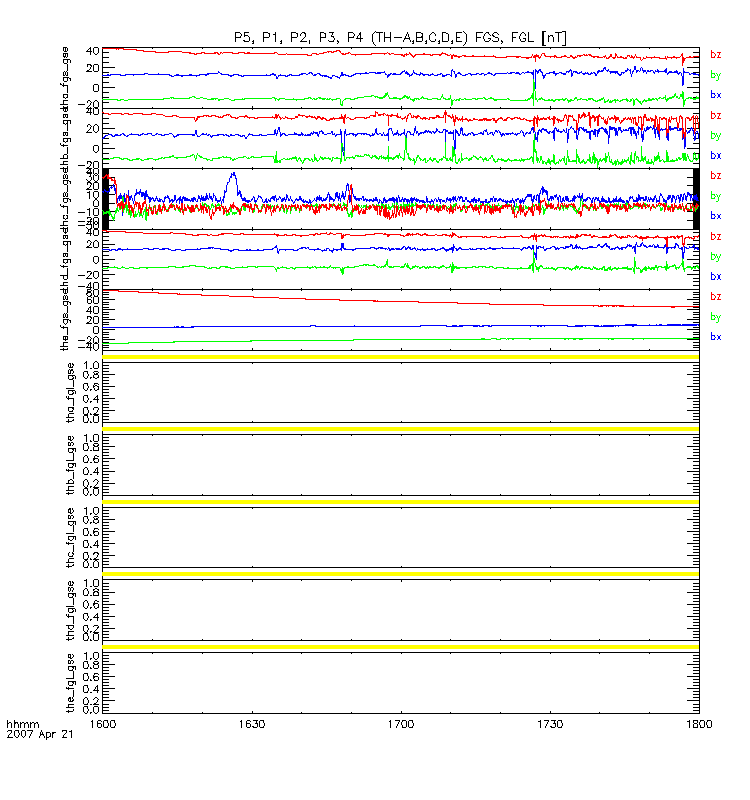The image size is (750, 800).
Task: Click the bx legend of the fifth panel
Action: [x=716, y=337]
